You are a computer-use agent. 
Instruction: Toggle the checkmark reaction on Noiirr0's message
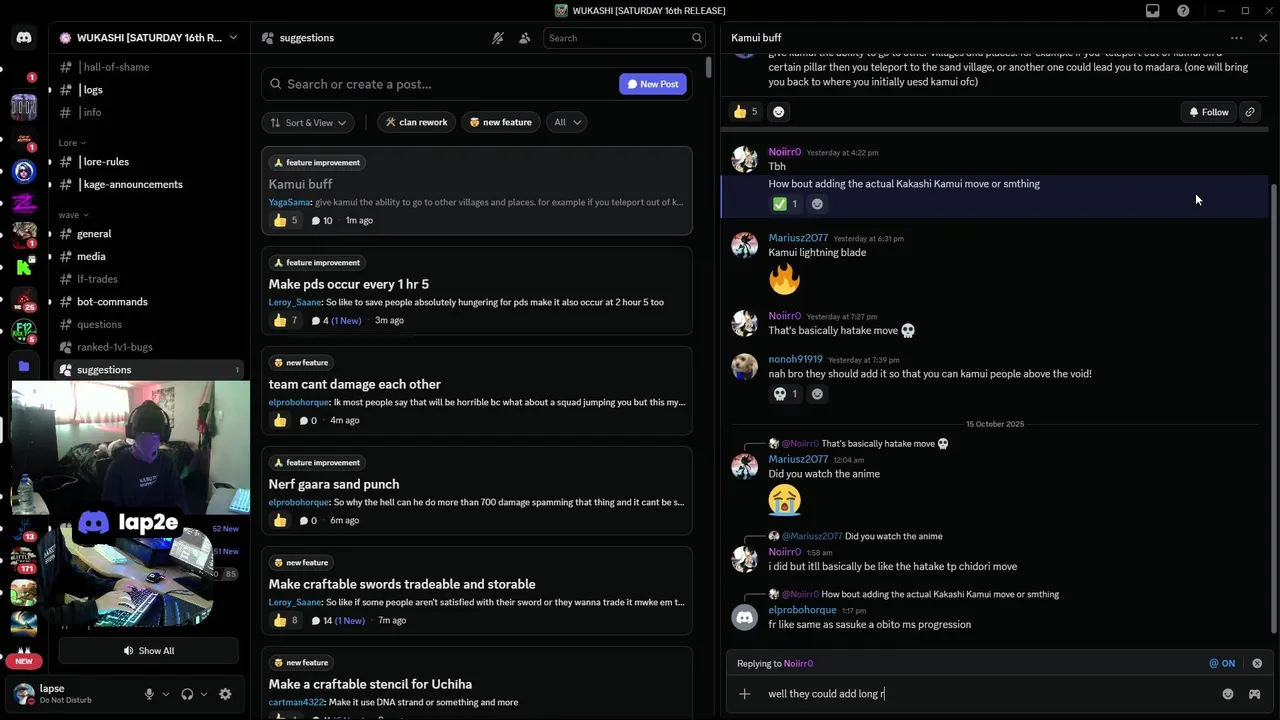[x=785, y=204]
